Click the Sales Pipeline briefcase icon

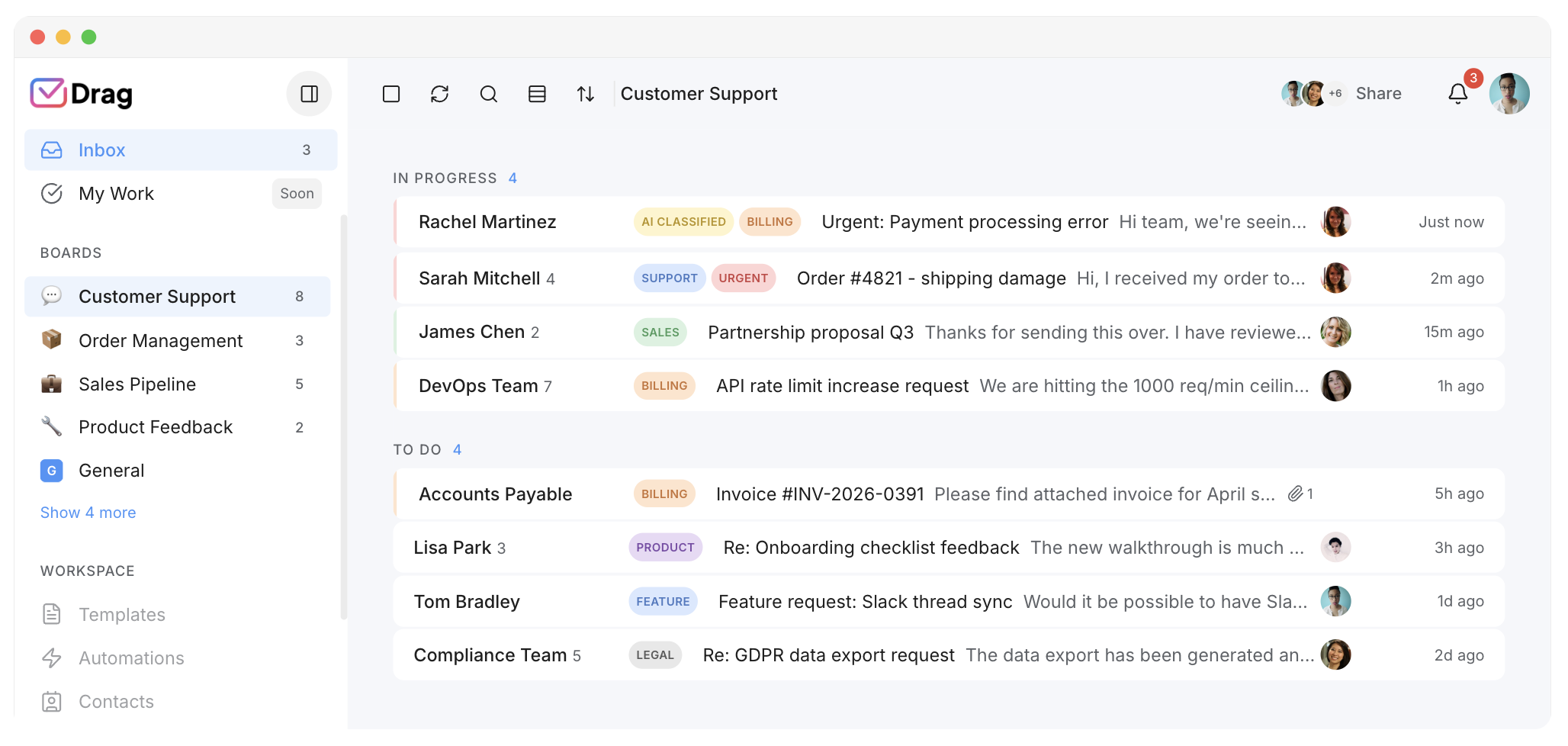[x=52, y=384]
